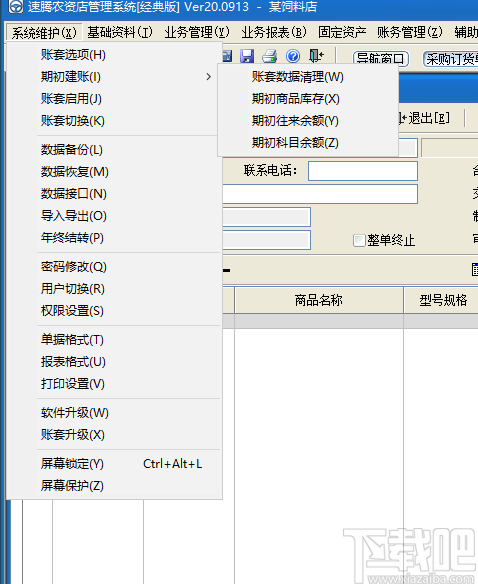Select 账套启用(J) menu entry
Viewport: 478px width, 584px height.
click(x=114, y=99)
